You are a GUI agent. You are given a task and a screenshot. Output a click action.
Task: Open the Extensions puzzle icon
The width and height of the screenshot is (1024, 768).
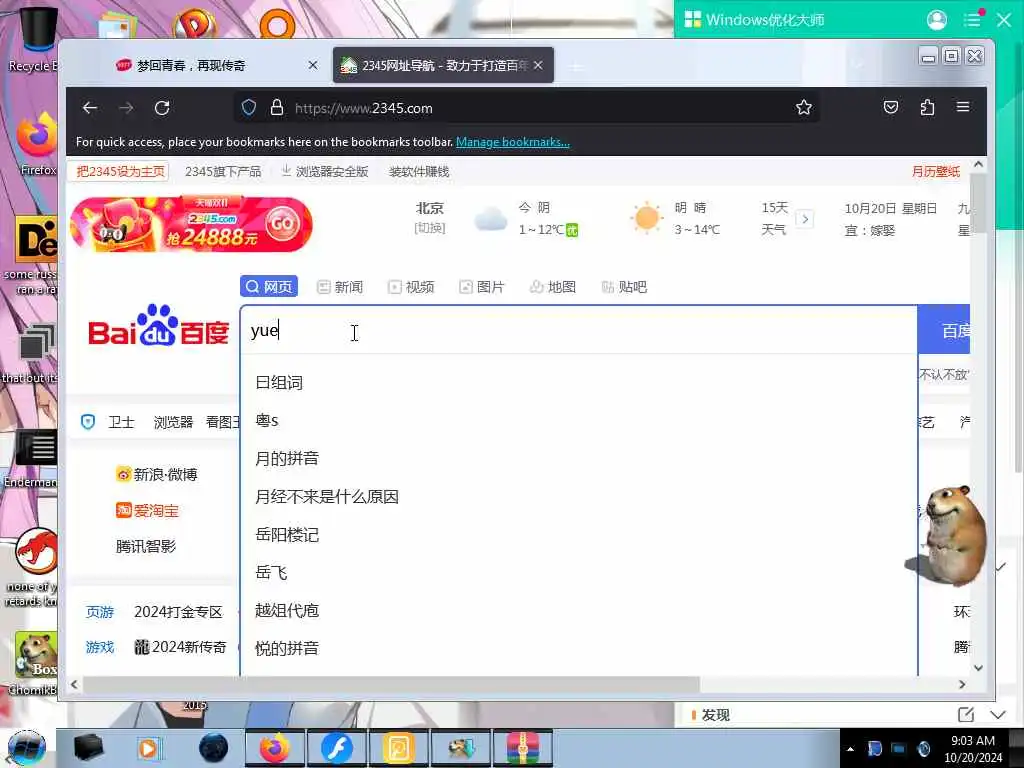[x=927, y=108]
